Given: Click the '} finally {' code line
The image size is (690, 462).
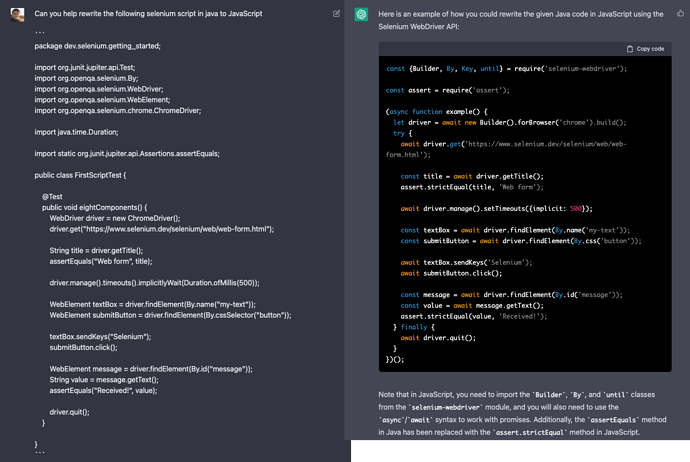Looking at the screenshot, I should pos(414,327).
